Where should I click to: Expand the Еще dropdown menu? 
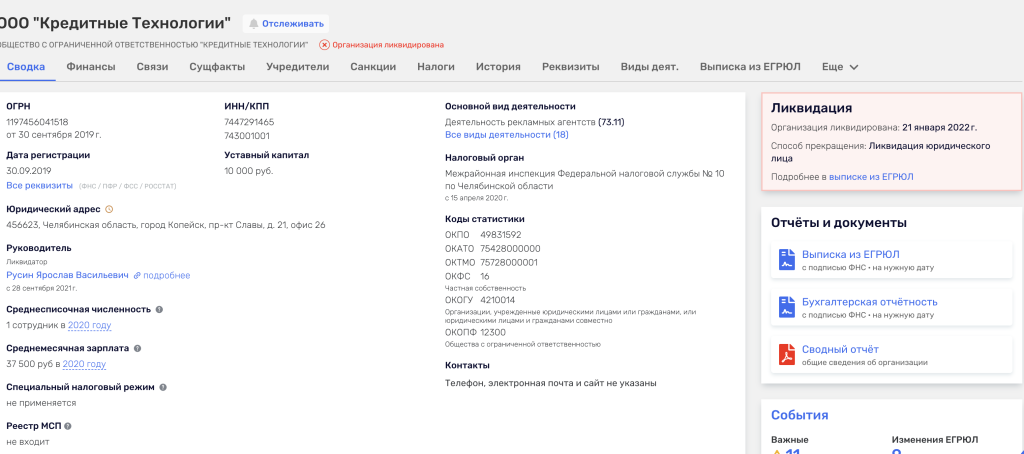coord(840,67)
